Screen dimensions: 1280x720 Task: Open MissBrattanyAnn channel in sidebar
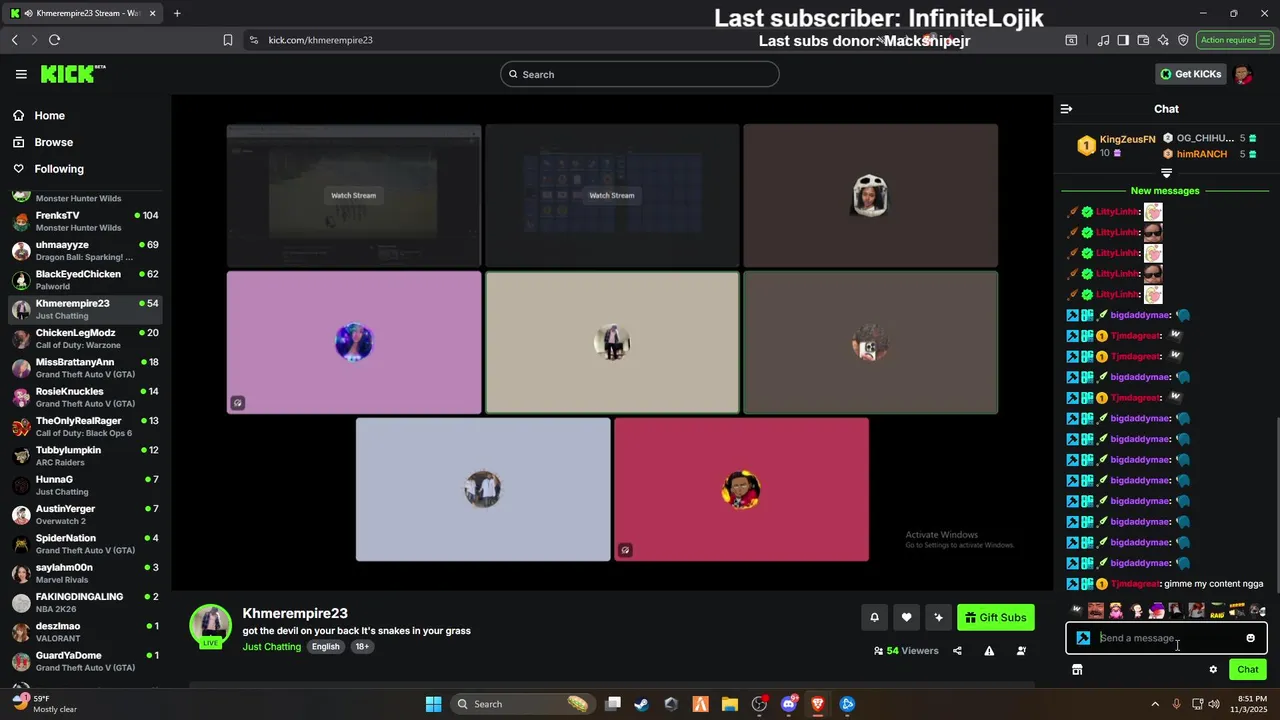click(x=85, y=367)
